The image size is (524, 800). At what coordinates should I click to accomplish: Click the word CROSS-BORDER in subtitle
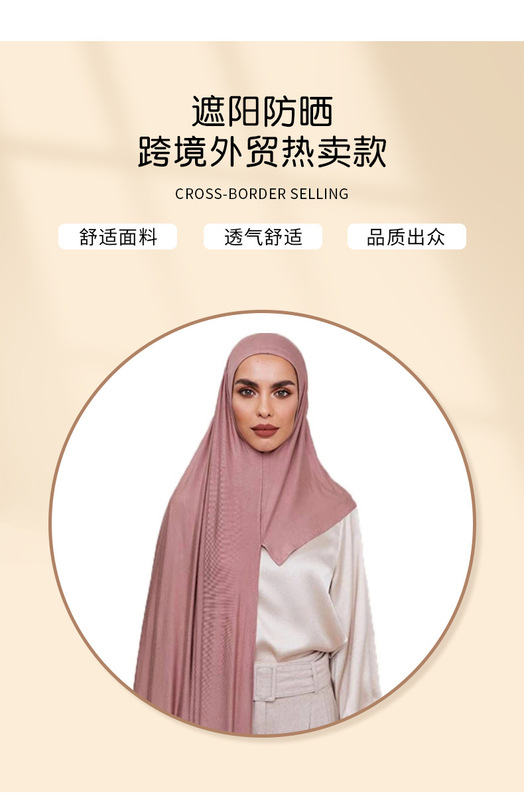pyautogui.click(x=231, y=194)
